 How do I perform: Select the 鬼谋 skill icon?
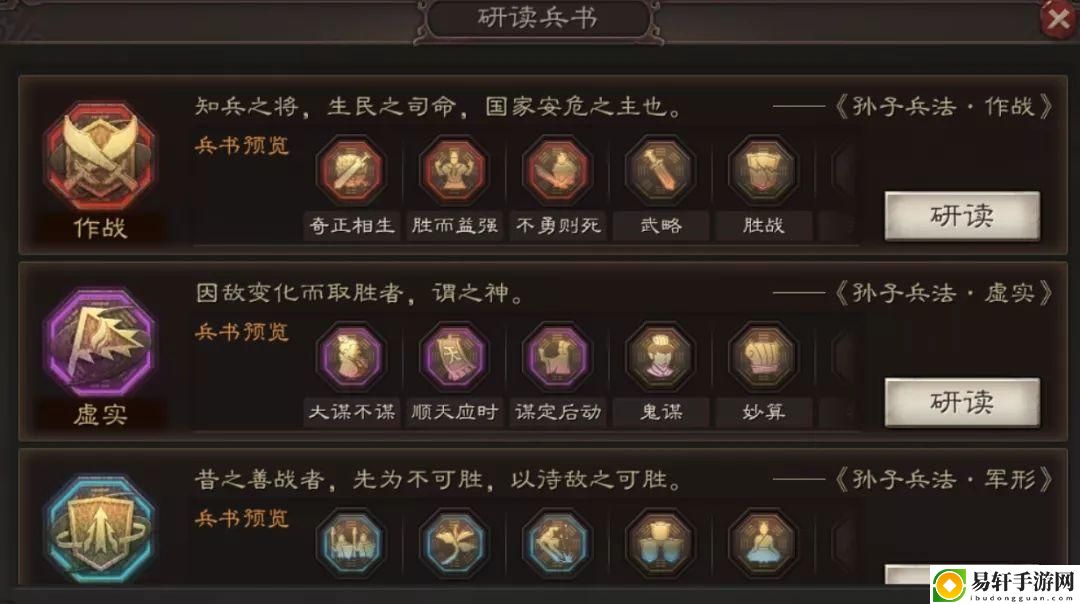point(660,357)
